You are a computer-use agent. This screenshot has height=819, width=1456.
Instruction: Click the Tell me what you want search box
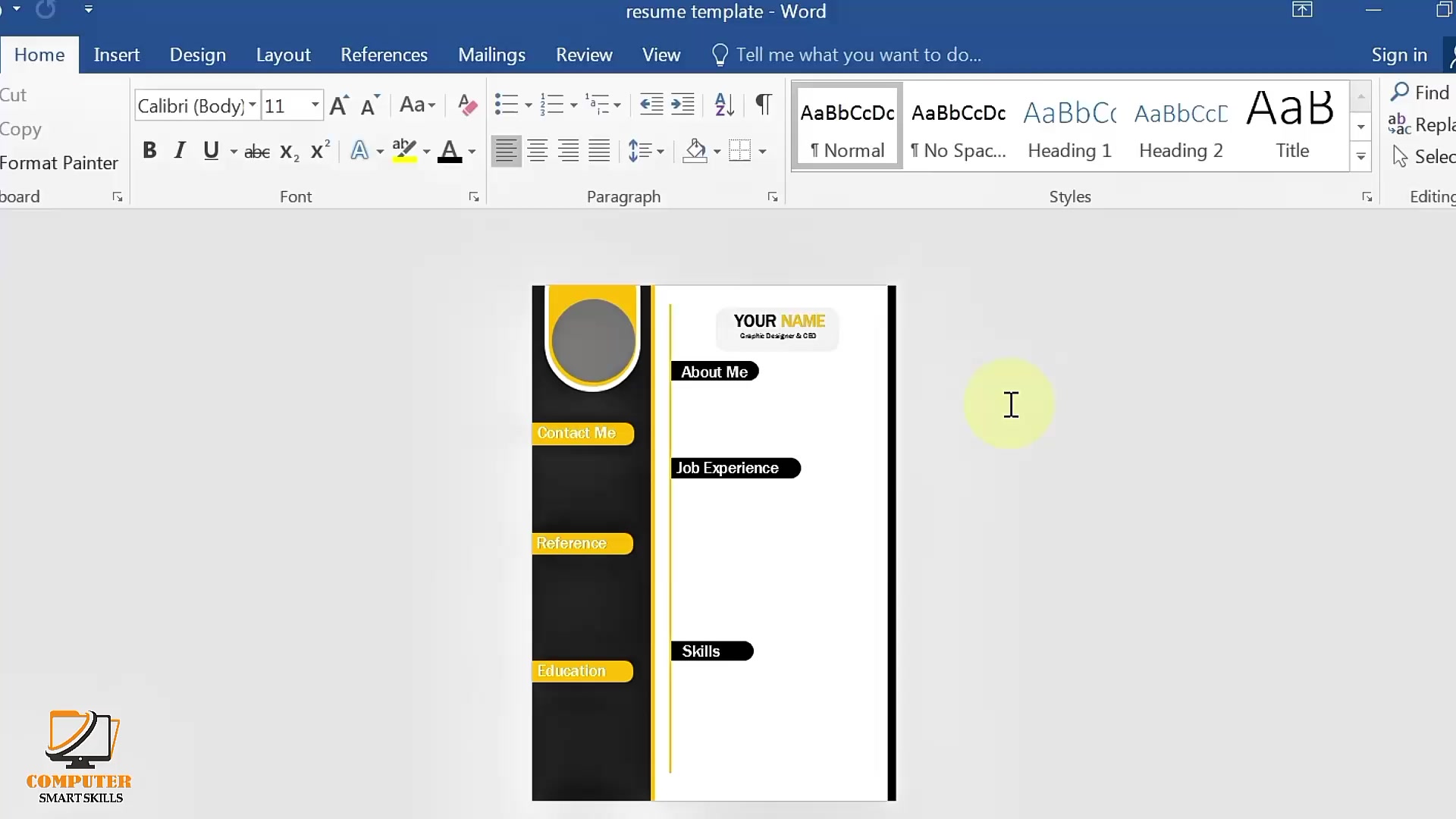pyautogui.click(x=858, y=55)
